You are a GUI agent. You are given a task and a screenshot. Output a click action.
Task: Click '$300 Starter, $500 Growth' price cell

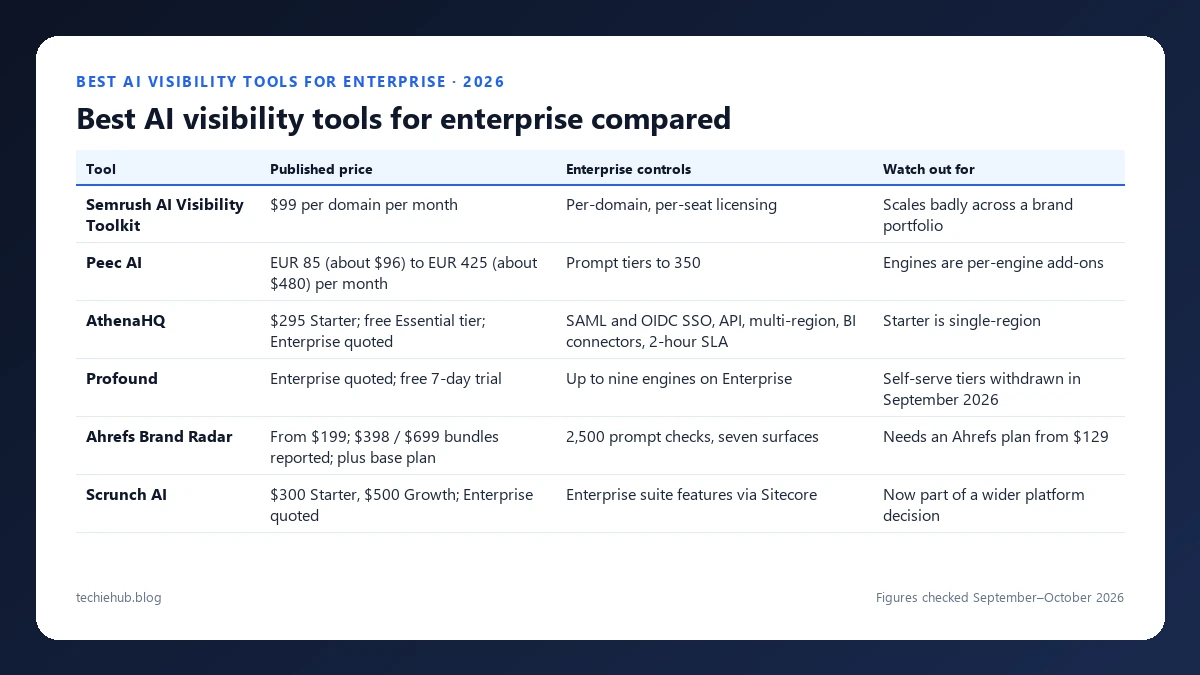[402, 505]
